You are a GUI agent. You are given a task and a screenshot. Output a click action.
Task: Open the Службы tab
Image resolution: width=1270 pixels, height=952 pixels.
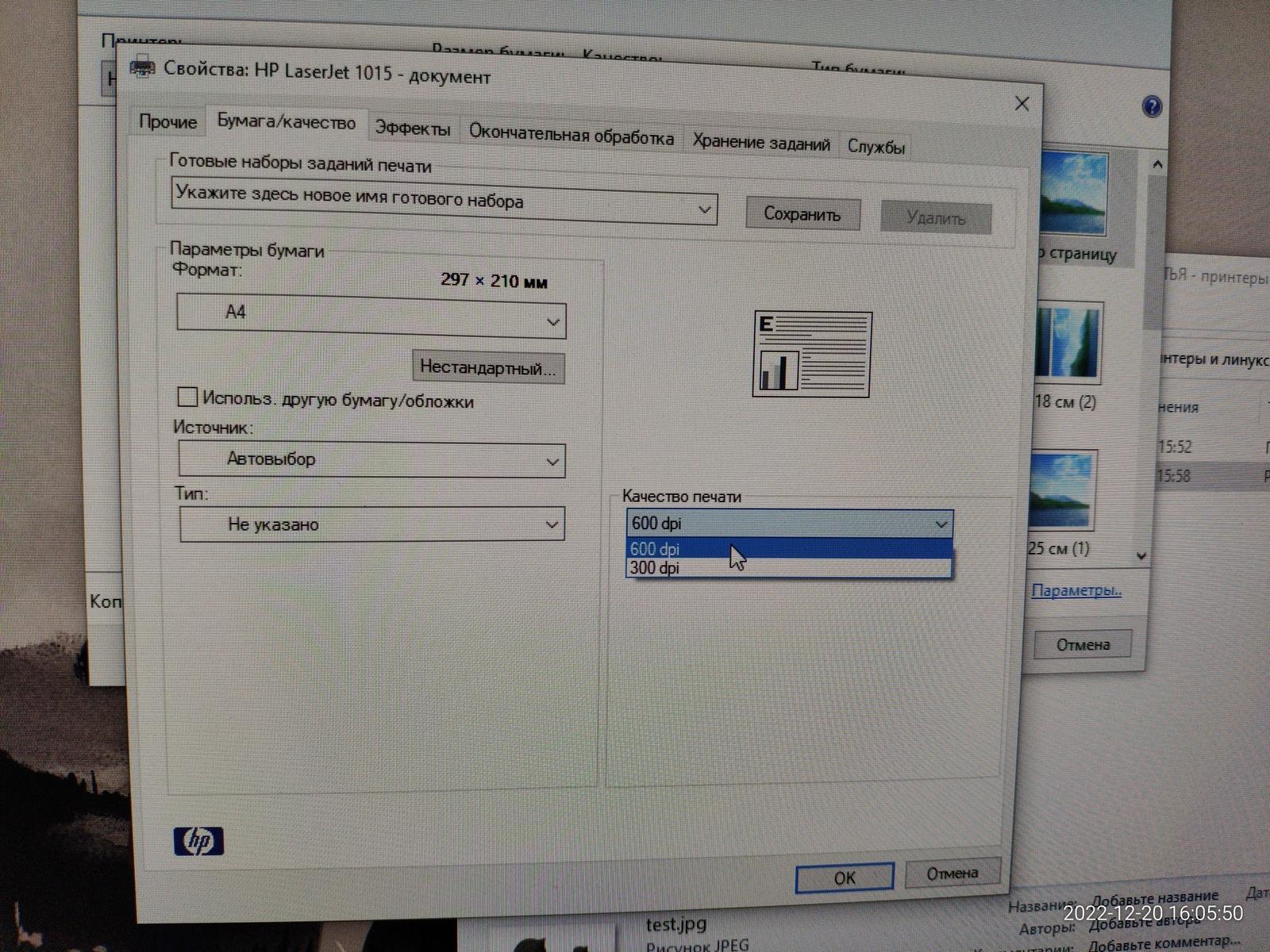click(876, 147)
